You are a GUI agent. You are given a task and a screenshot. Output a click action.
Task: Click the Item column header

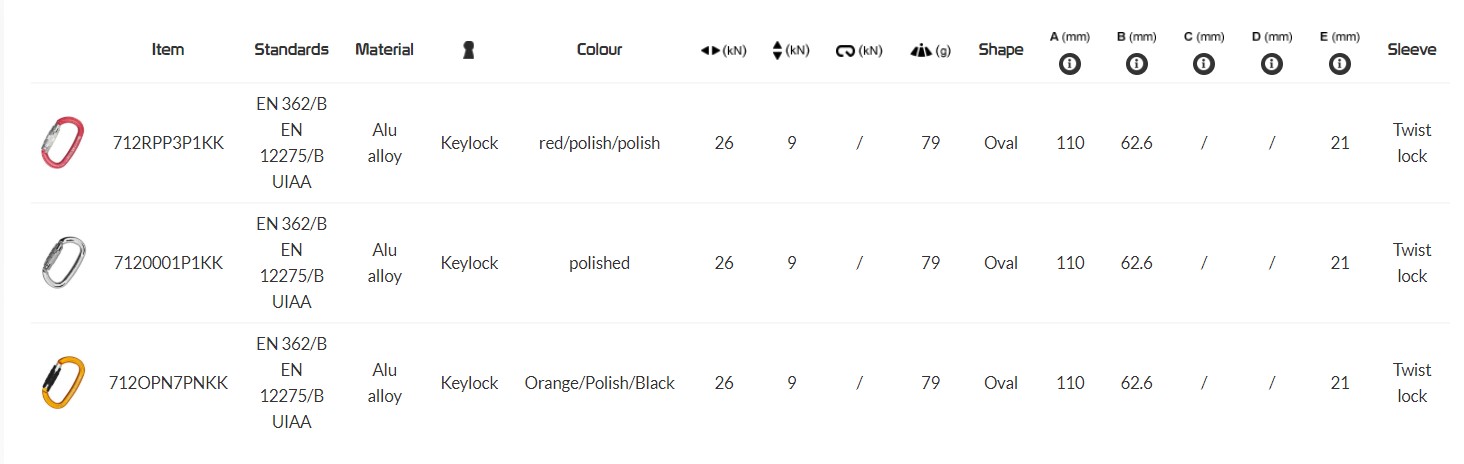168,49
